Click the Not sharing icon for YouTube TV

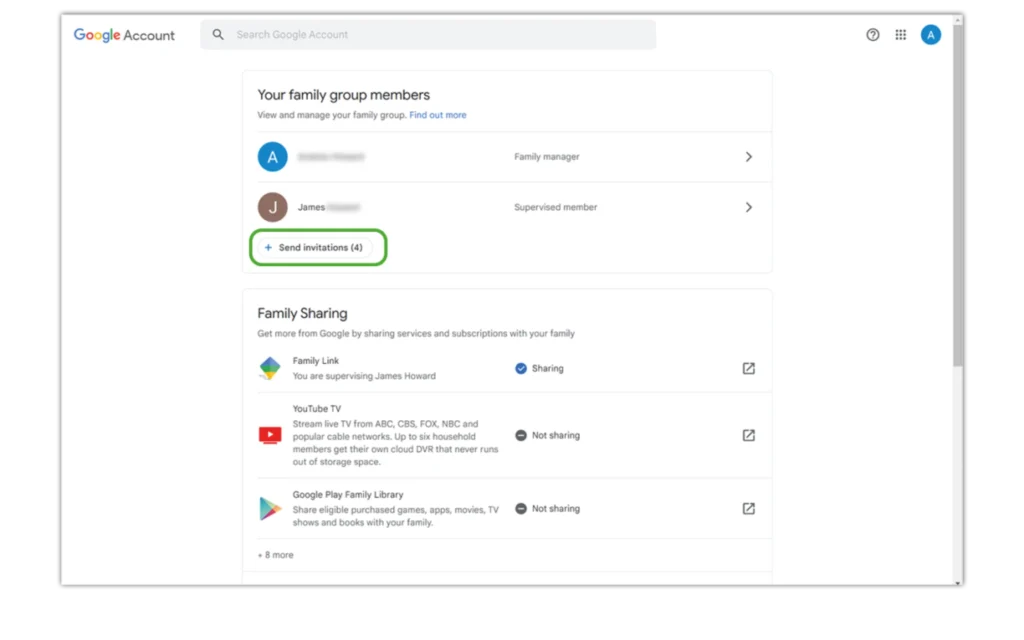[x=520, y=435]
